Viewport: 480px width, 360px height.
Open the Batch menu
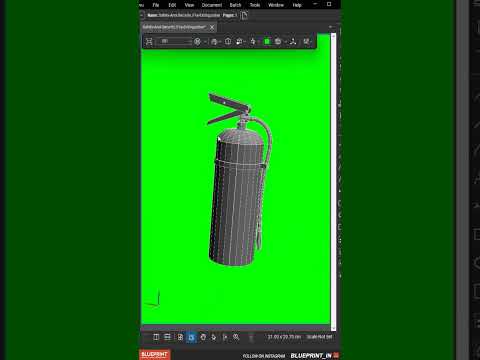coord(235,5)
